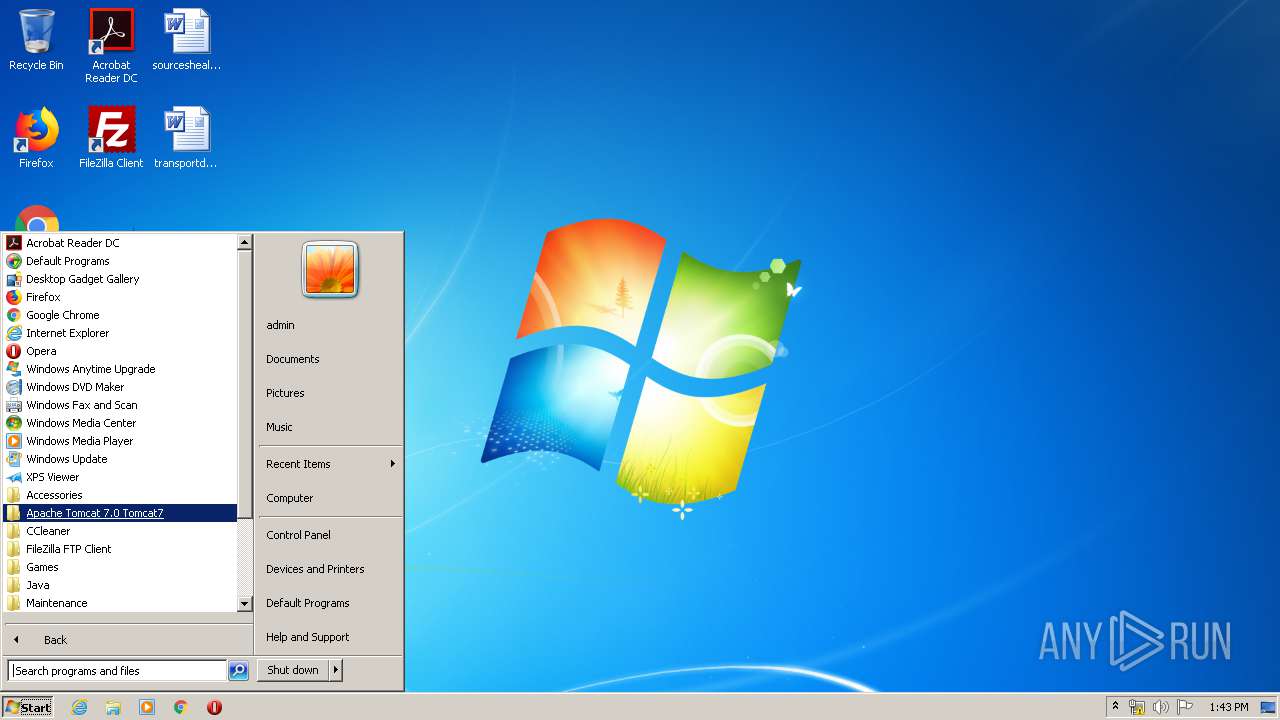Open the Recent Items submenu
Screen dimensions: 1280x720
330,464
